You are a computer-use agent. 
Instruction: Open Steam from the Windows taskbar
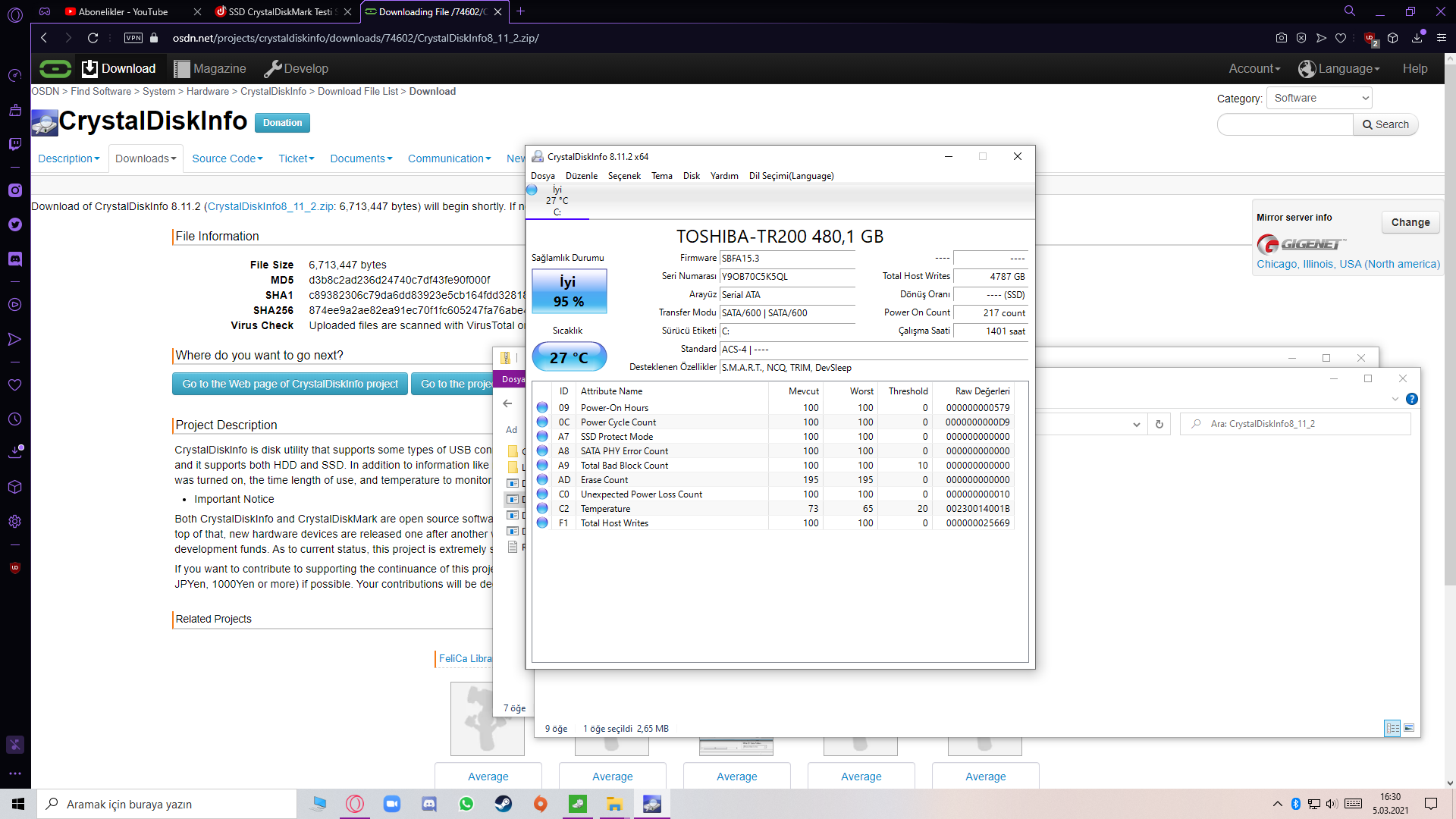tap(503, 804)
